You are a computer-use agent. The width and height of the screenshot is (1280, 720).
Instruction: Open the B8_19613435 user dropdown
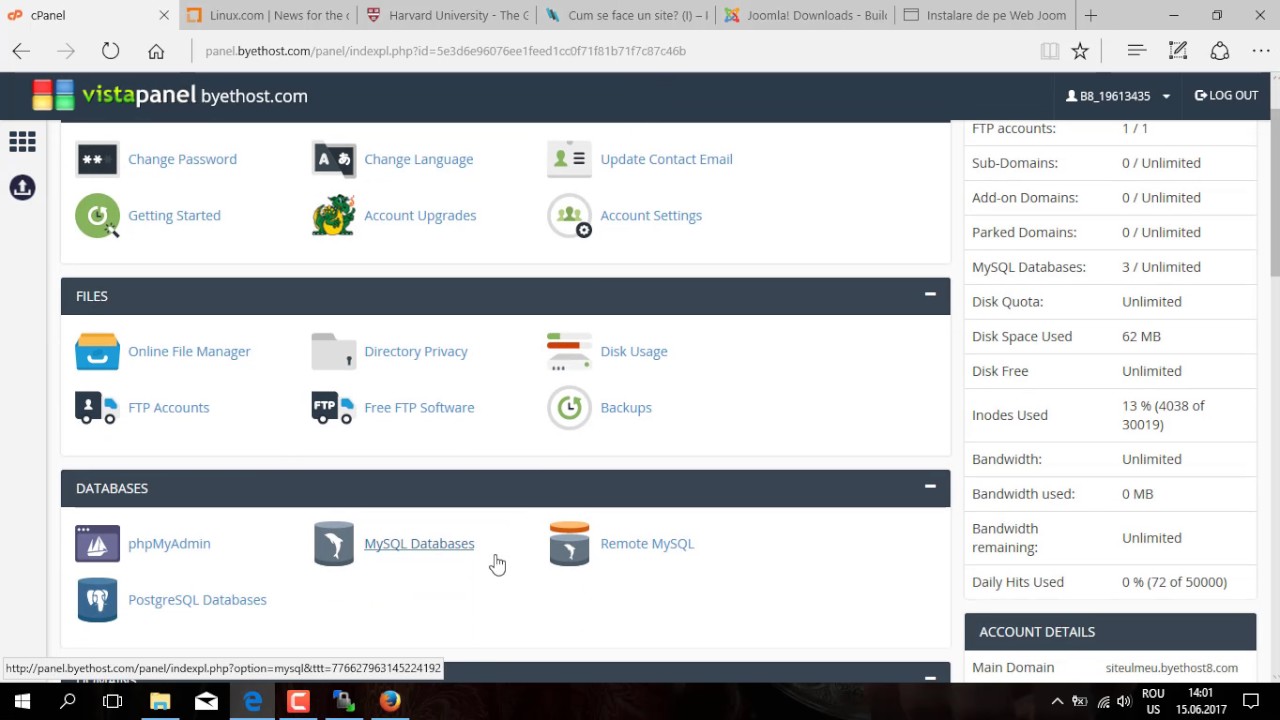[1118, 96]
